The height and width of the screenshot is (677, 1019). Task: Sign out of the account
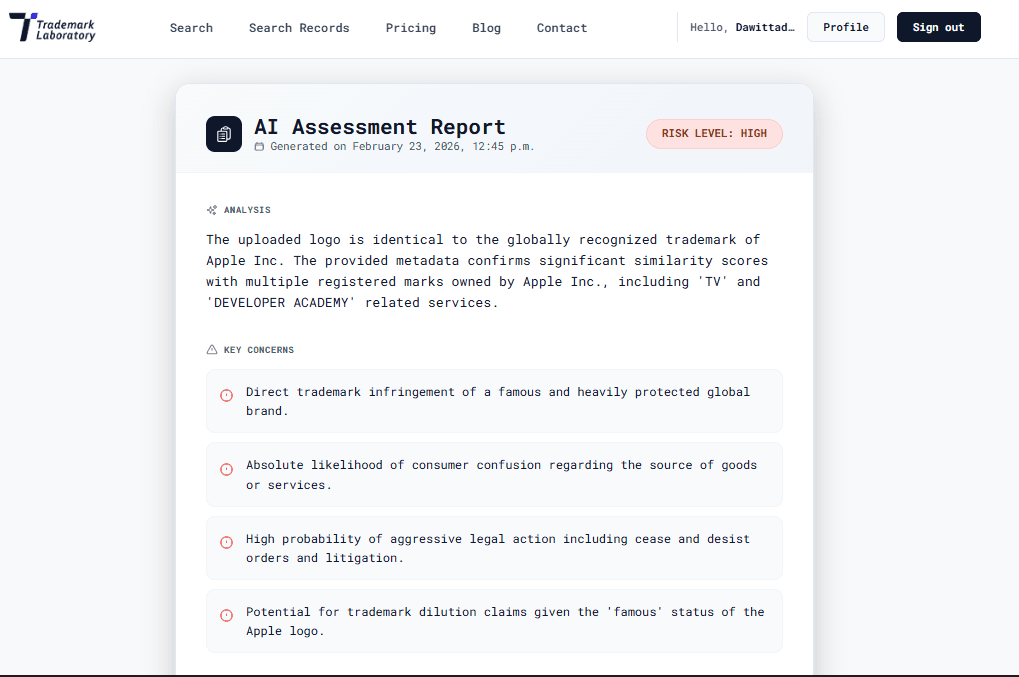938,27
